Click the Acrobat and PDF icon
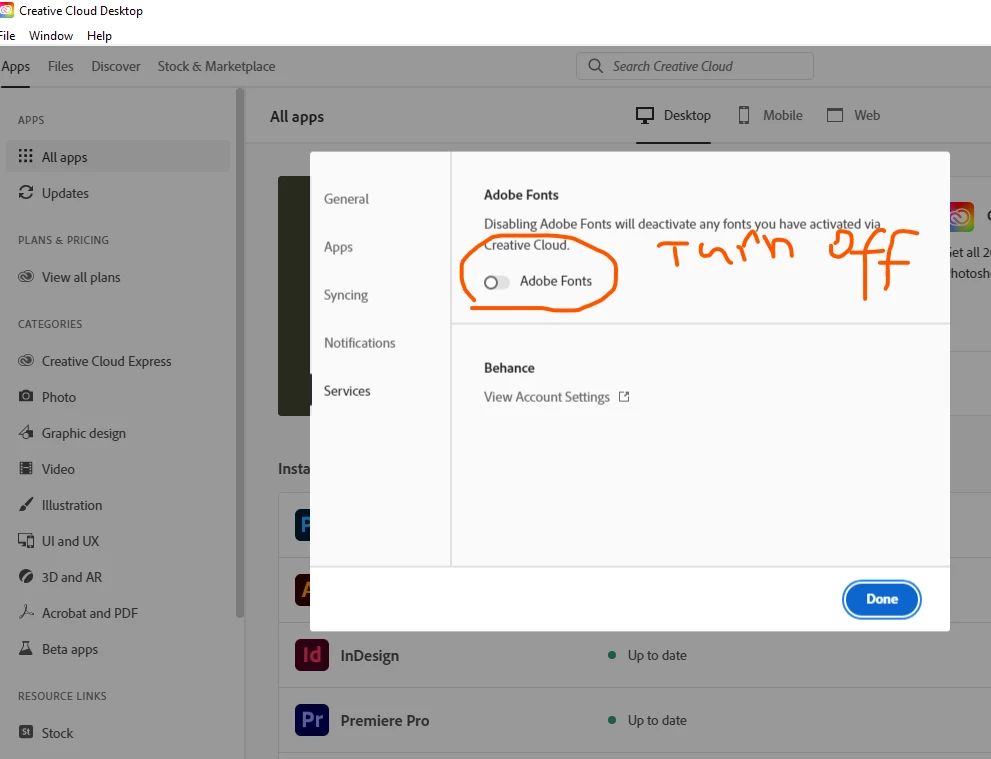Viewport: 991px width, 759px height. [x=25, y=612]
